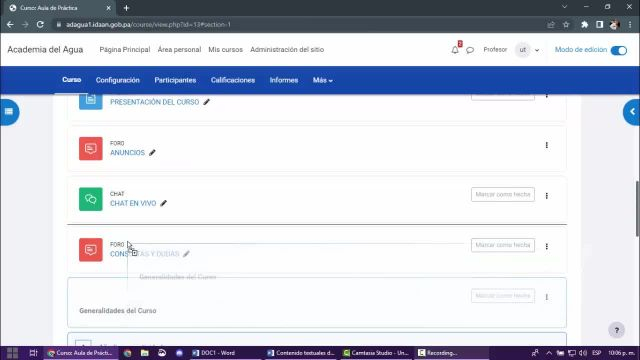640x360 pixels.
Task: Switch to the Participantes tab
Action: click(x=175, y=80)
